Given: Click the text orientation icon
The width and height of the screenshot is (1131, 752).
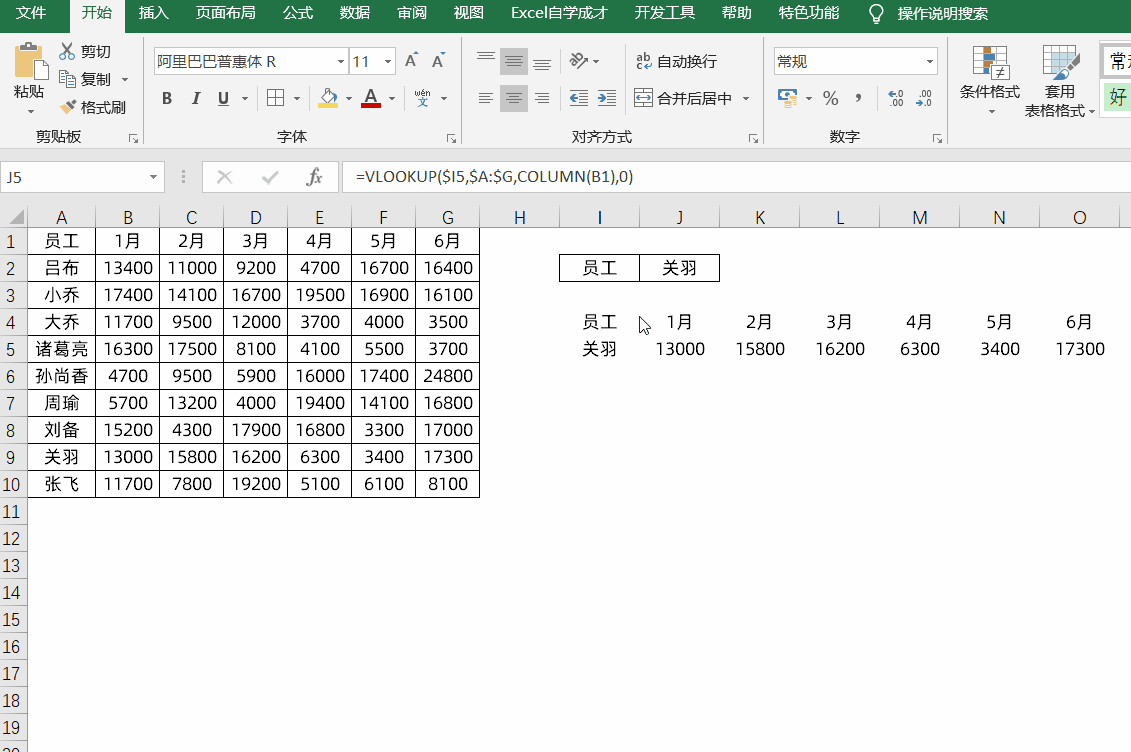Looking at the screenshot, I should 578,61.
